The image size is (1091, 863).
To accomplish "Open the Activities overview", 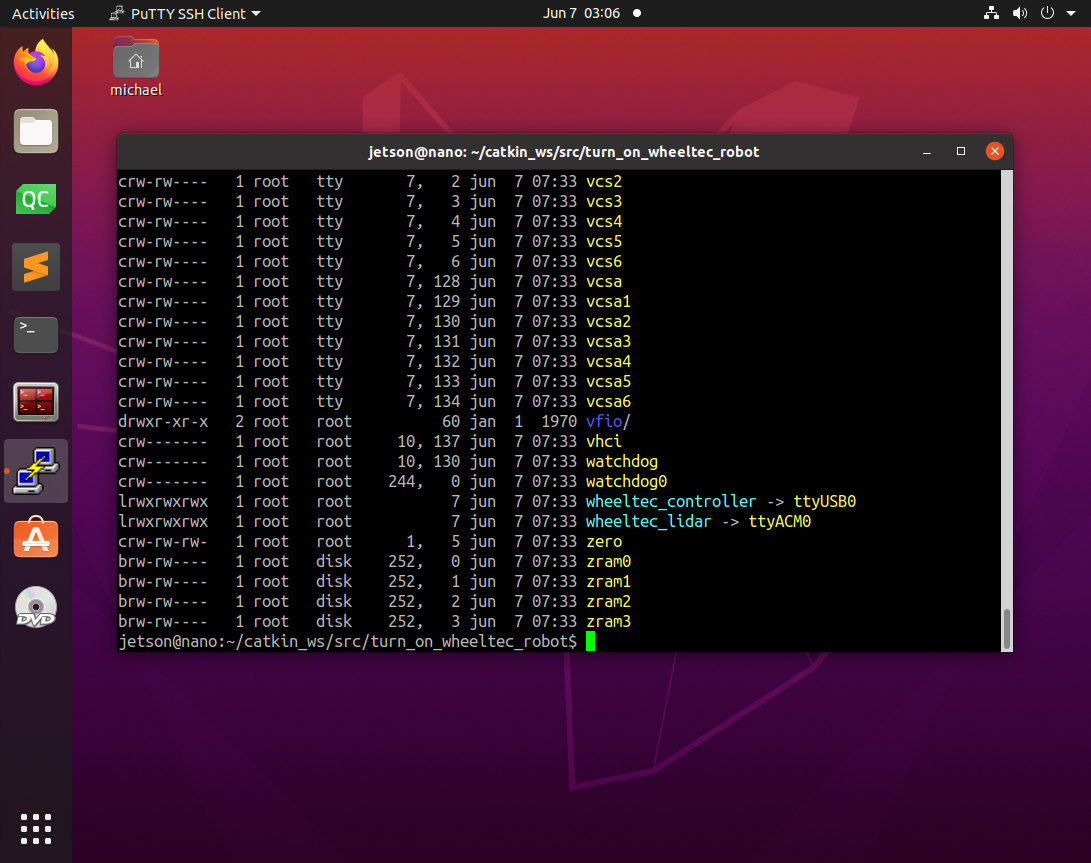I will [x=43, y=13].
